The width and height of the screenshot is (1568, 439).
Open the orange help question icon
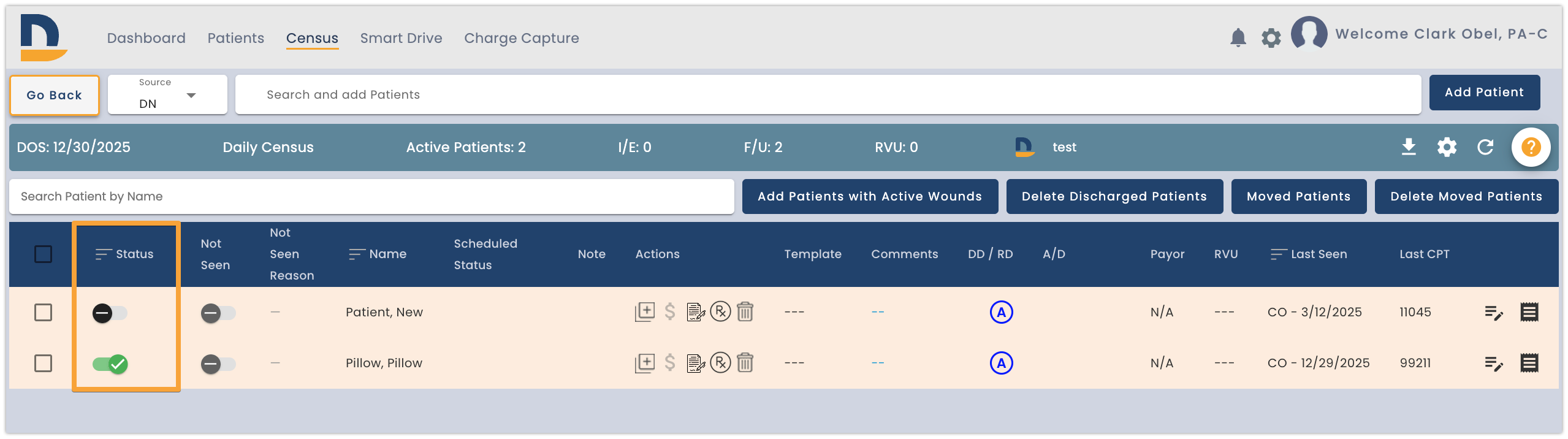tap(1531, 147)
